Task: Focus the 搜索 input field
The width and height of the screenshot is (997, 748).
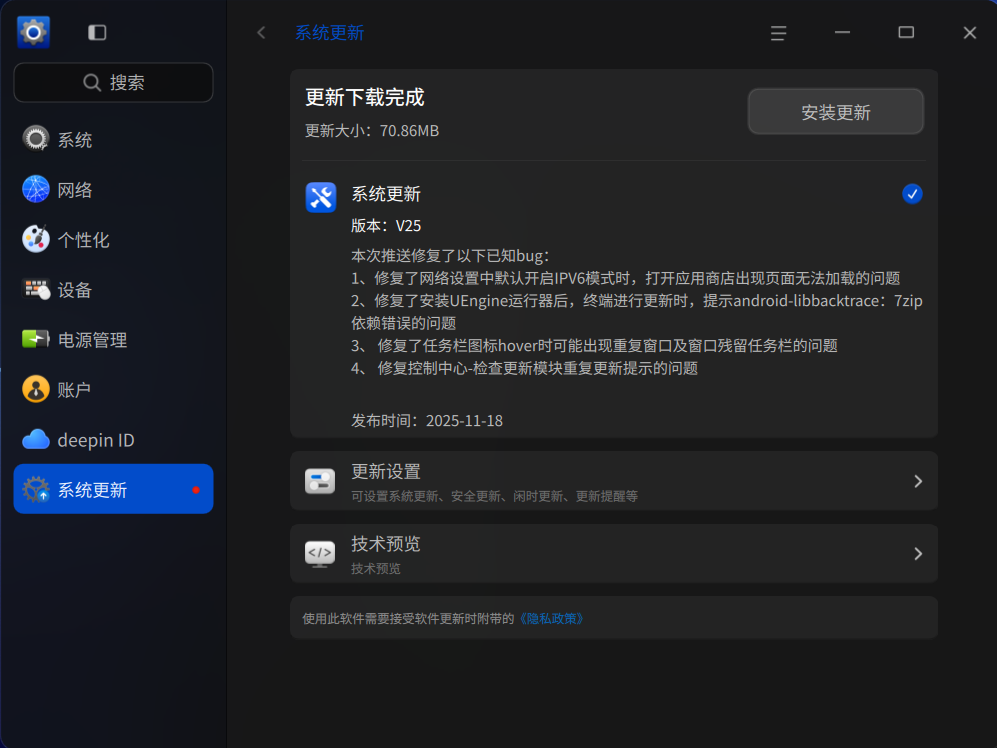Action: coord(113,82)
